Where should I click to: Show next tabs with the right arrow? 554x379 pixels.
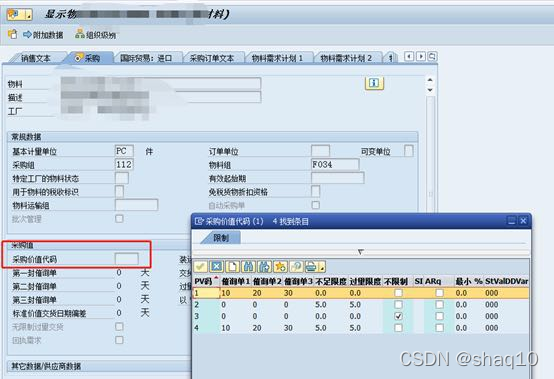(421, 57)
